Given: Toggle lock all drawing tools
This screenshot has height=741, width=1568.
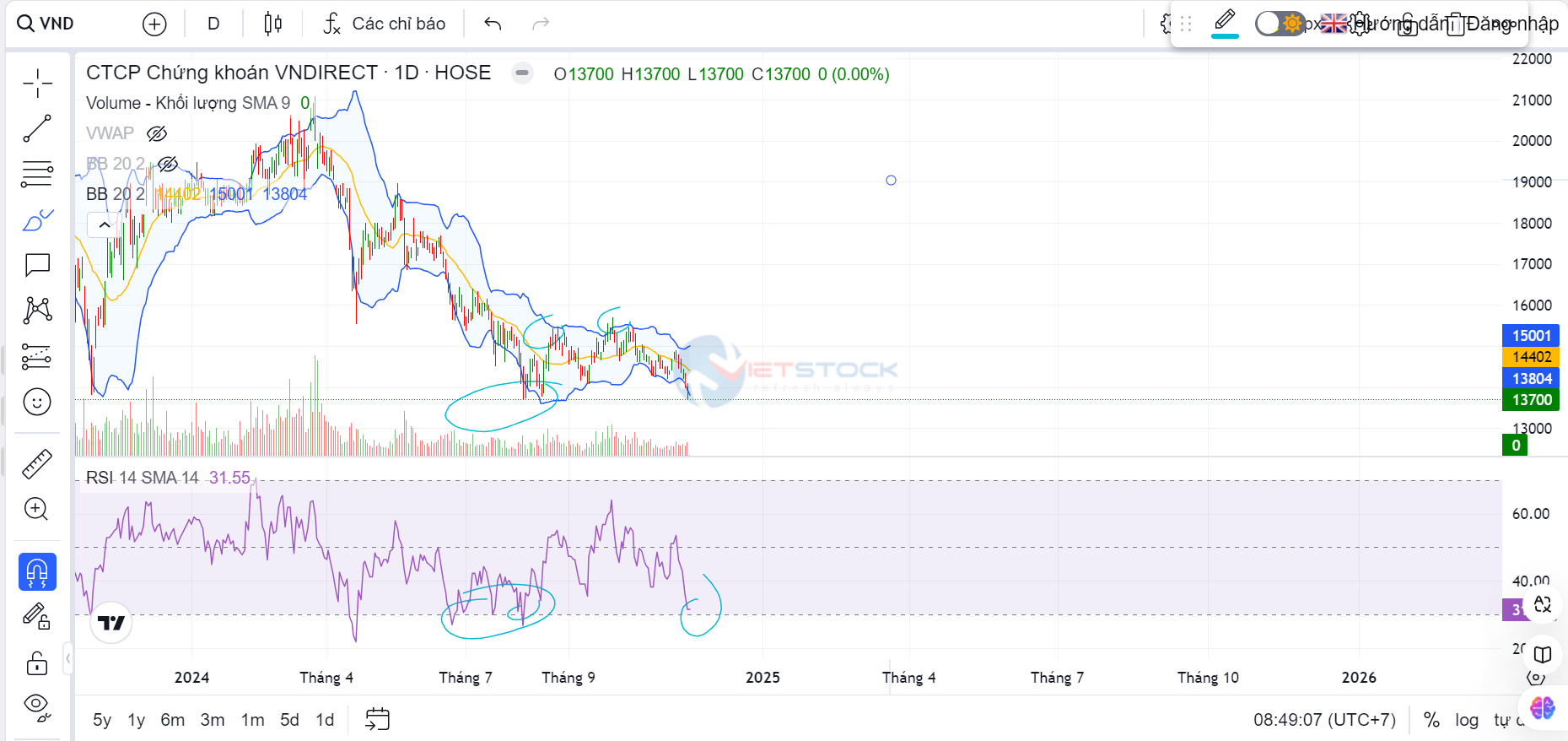Looking at the screenshot, I should [37, 663].
